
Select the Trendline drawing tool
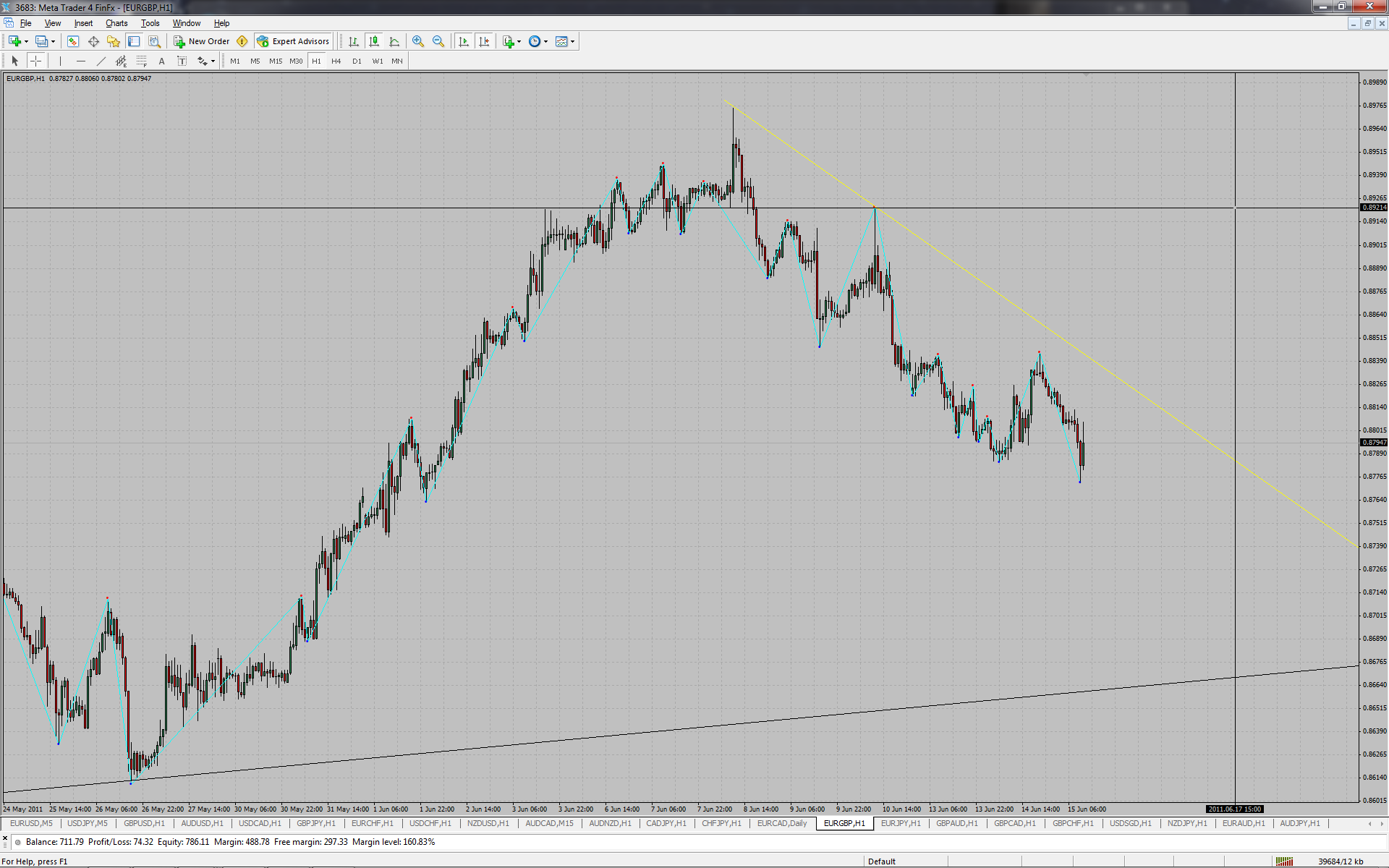click(101, 61)
